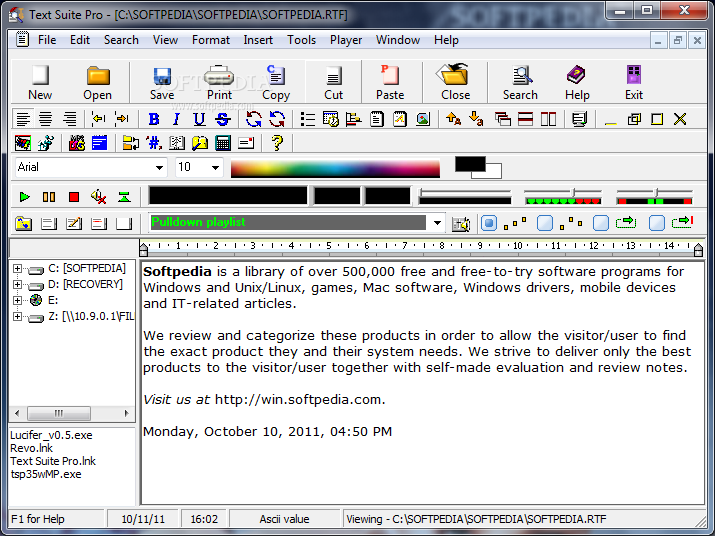Stop media playback with red square
This screenshot has height=536, width=715.
pyautogui.click(x=73, y=197)
